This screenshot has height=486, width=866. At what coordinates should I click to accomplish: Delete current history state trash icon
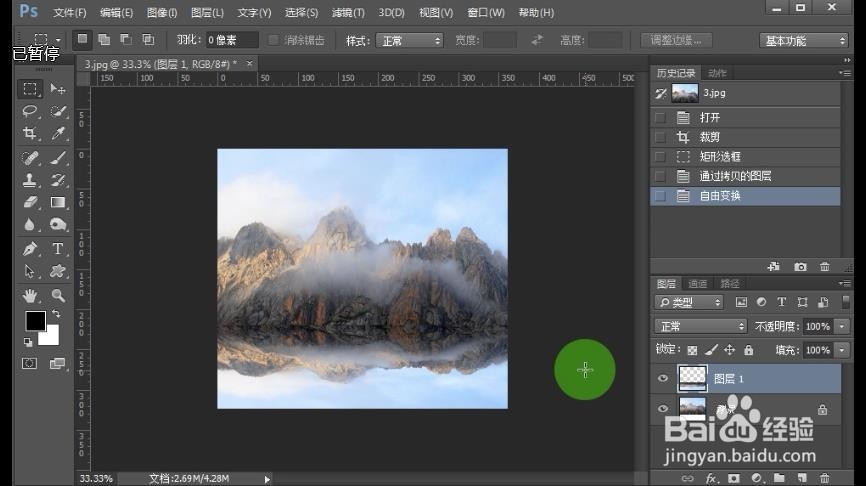825,267
